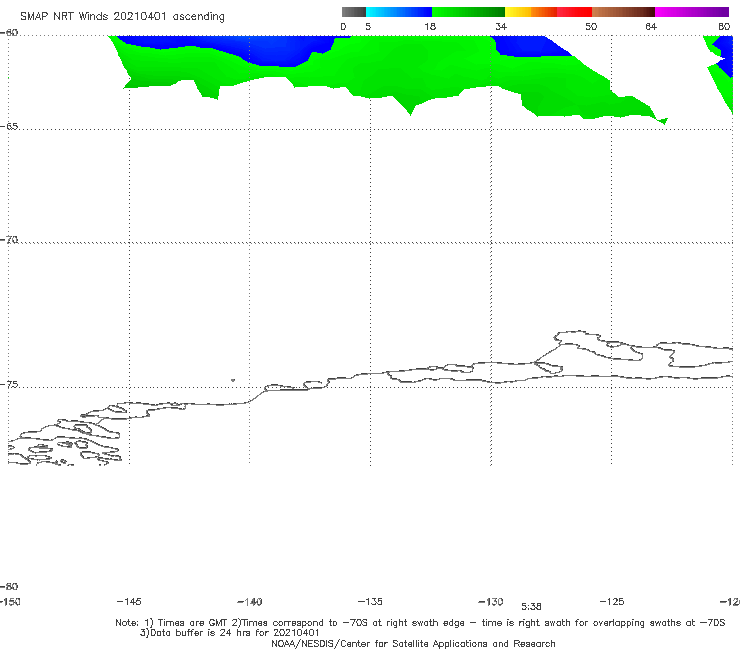Click the cyan-blue segment of the color scale

(x=399, y=12)
